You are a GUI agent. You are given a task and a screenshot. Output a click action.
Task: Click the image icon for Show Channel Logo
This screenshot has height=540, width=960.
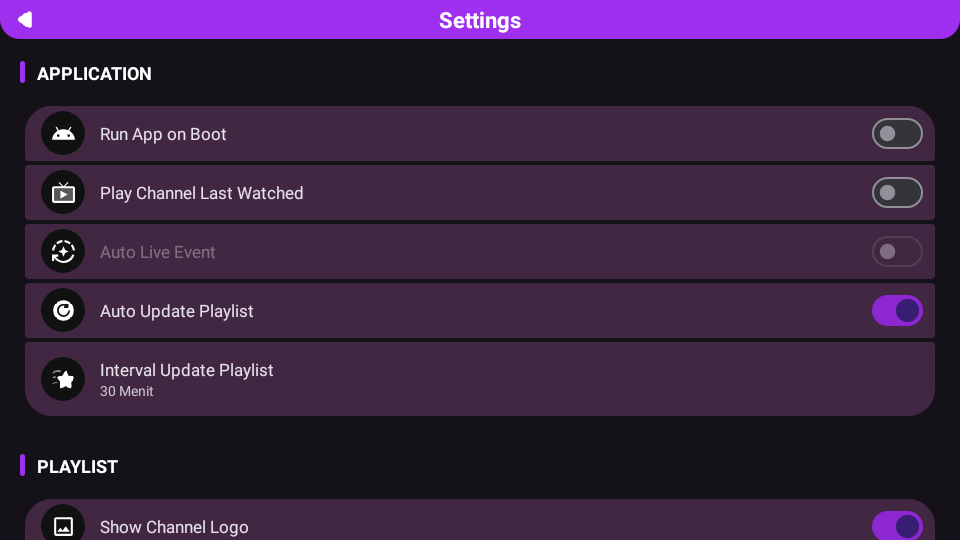[x=63, y=526]
